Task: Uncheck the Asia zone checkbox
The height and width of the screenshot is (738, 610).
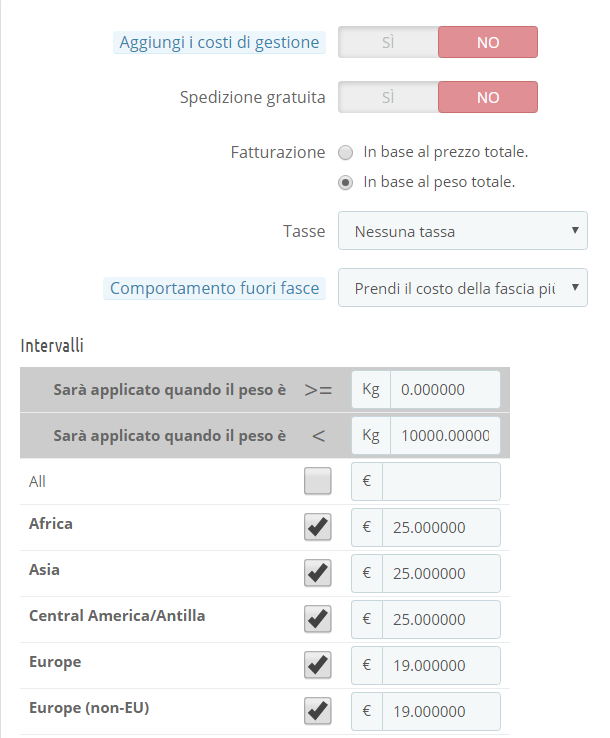Action: (x=318, y=573)
